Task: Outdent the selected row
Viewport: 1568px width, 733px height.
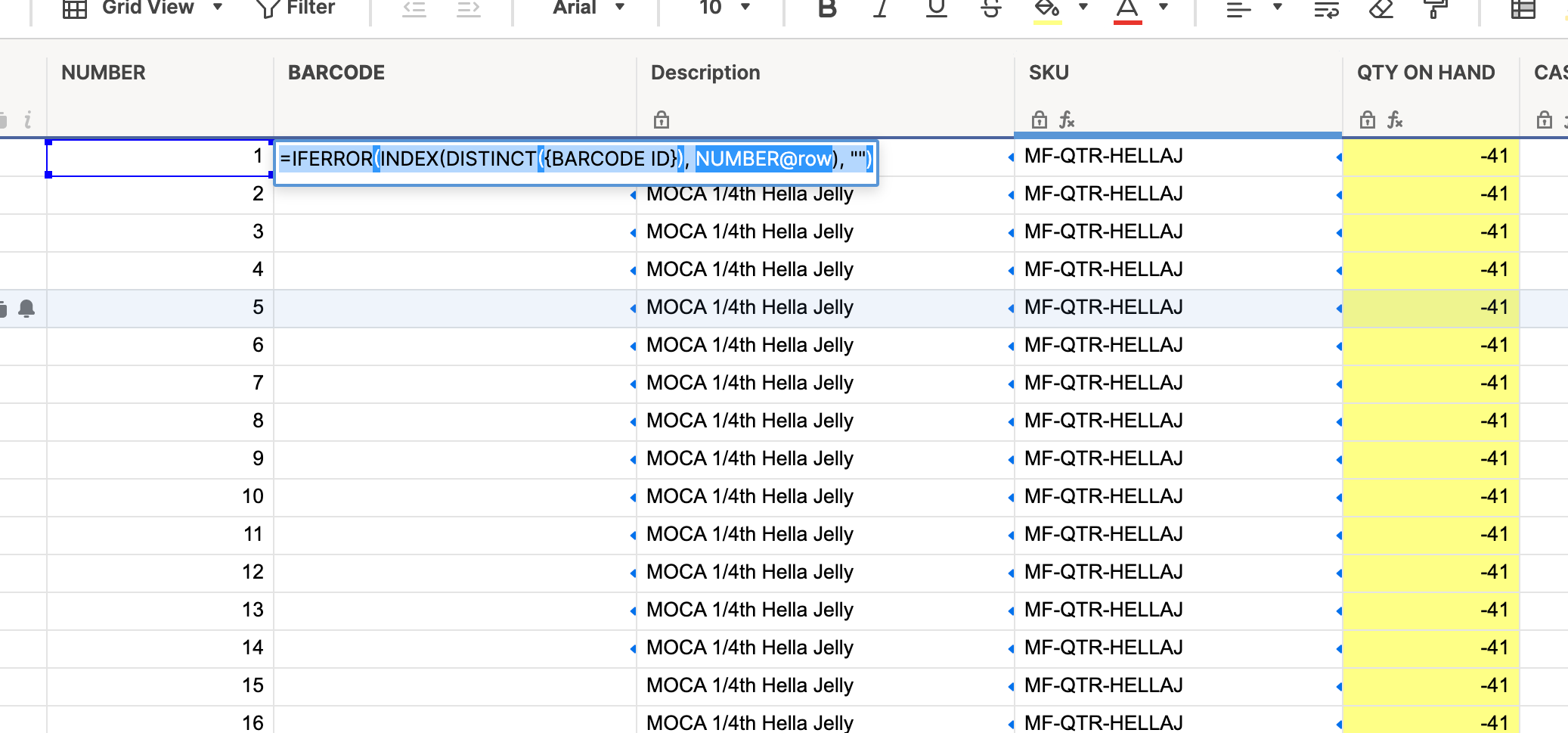Action: tap(414, 8)
